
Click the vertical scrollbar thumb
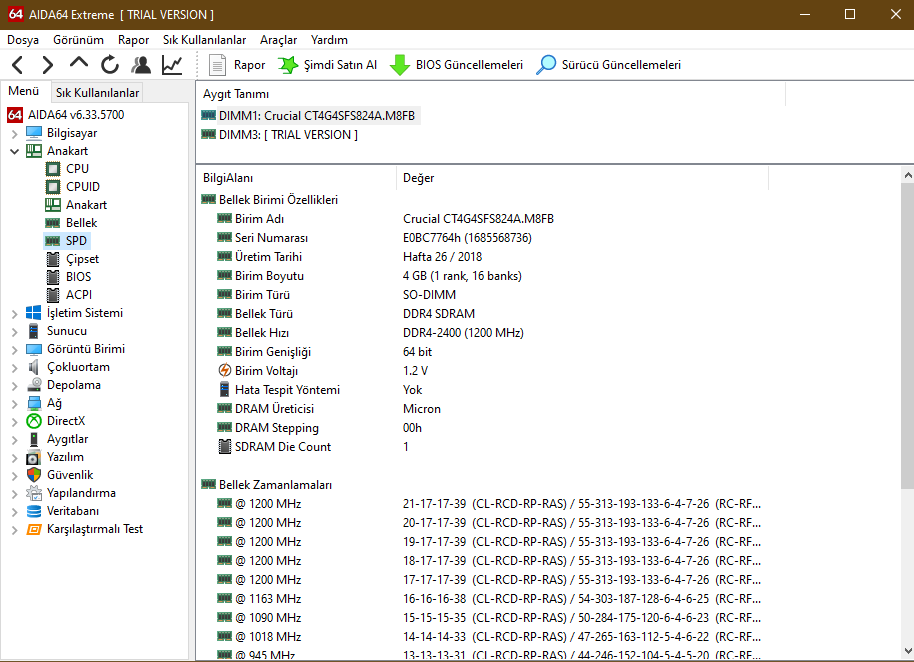[907, 336]
